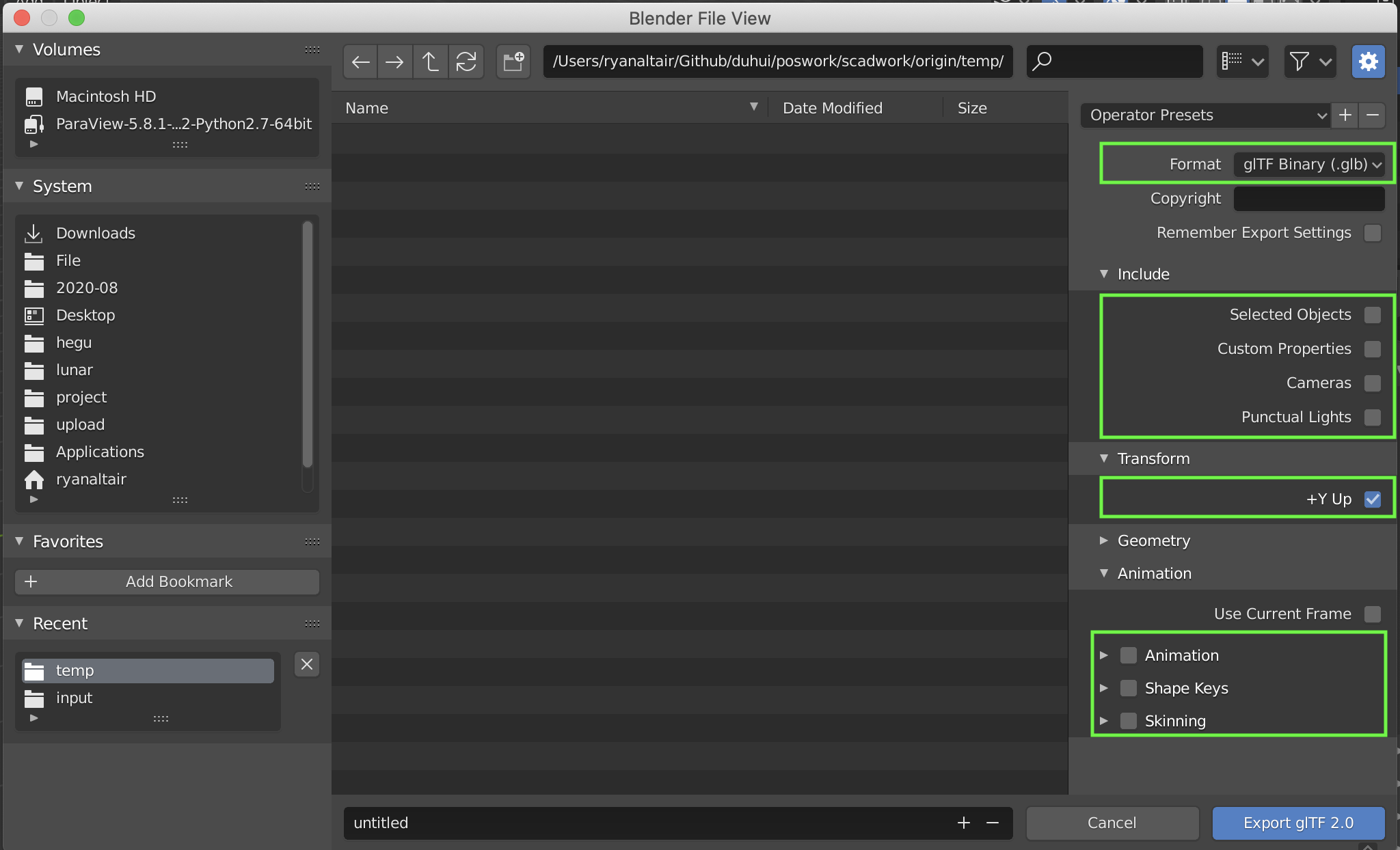The height and width of the screenshot is (850, 1400).
Task: Add a new operator preset
Action: 1345,115
